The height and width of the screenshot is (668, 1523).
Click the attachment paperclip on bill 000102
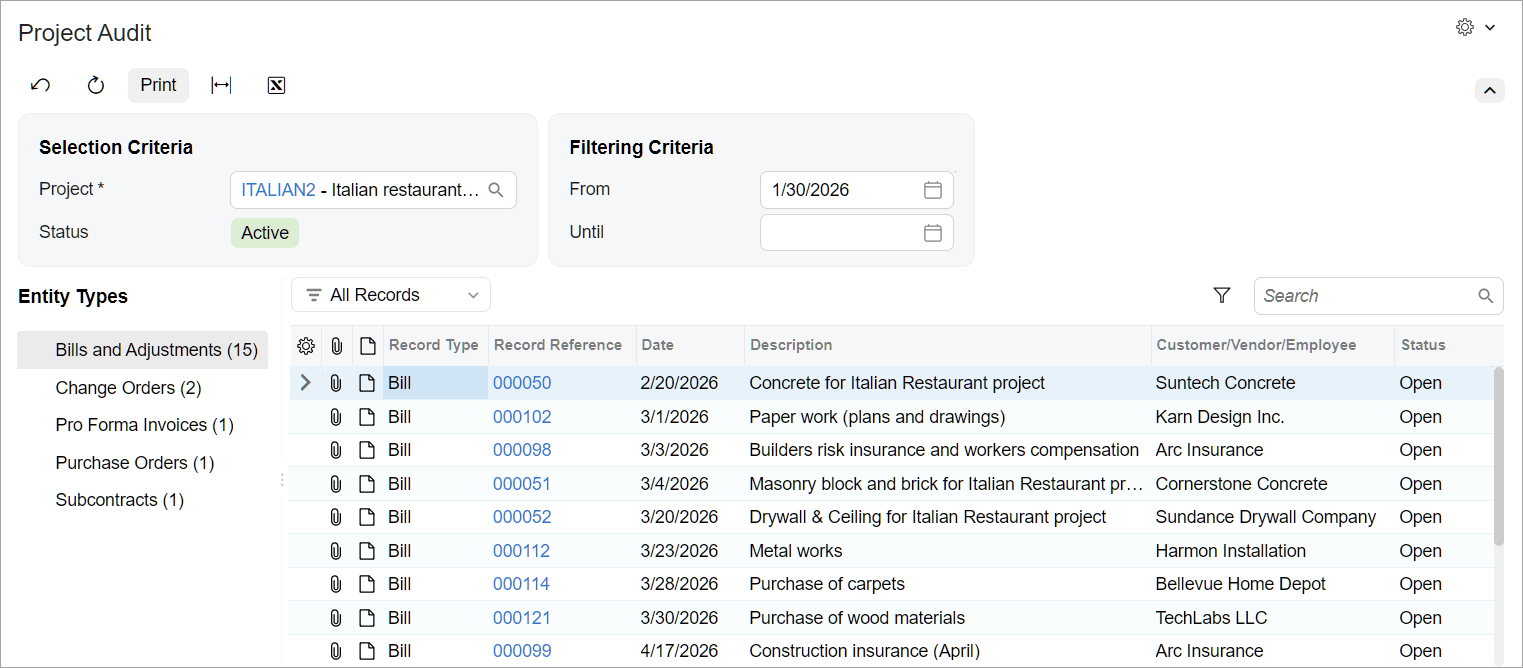[336, 417]
